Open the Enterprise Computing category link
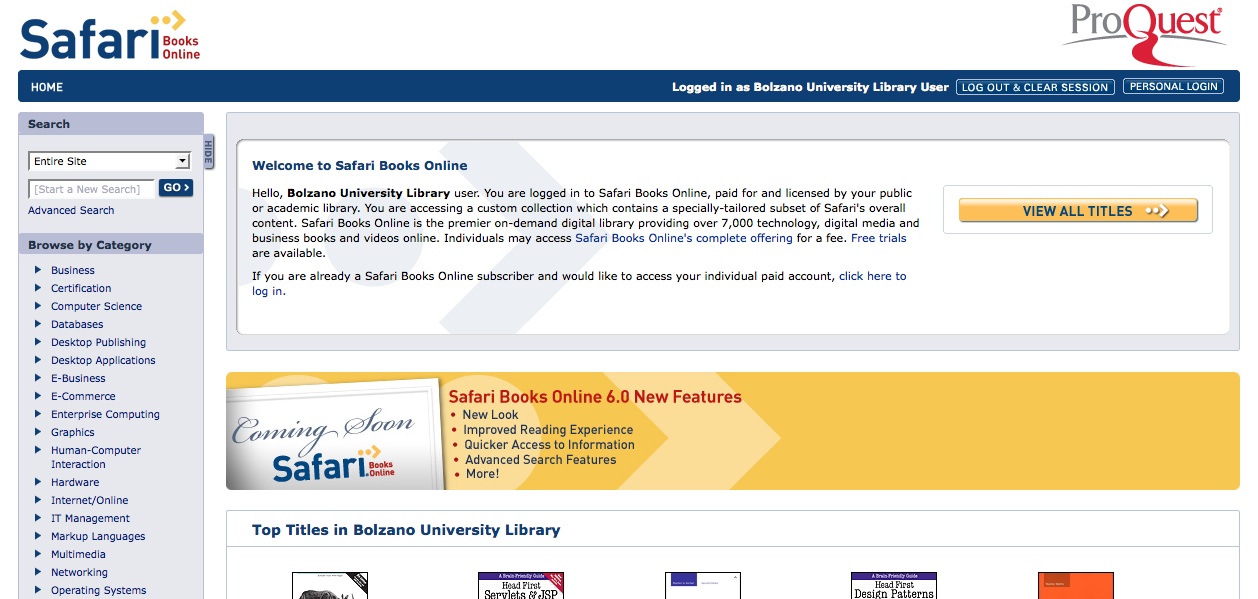Image resolution: width=1258 pixels, height=599 pixels. 105,414
